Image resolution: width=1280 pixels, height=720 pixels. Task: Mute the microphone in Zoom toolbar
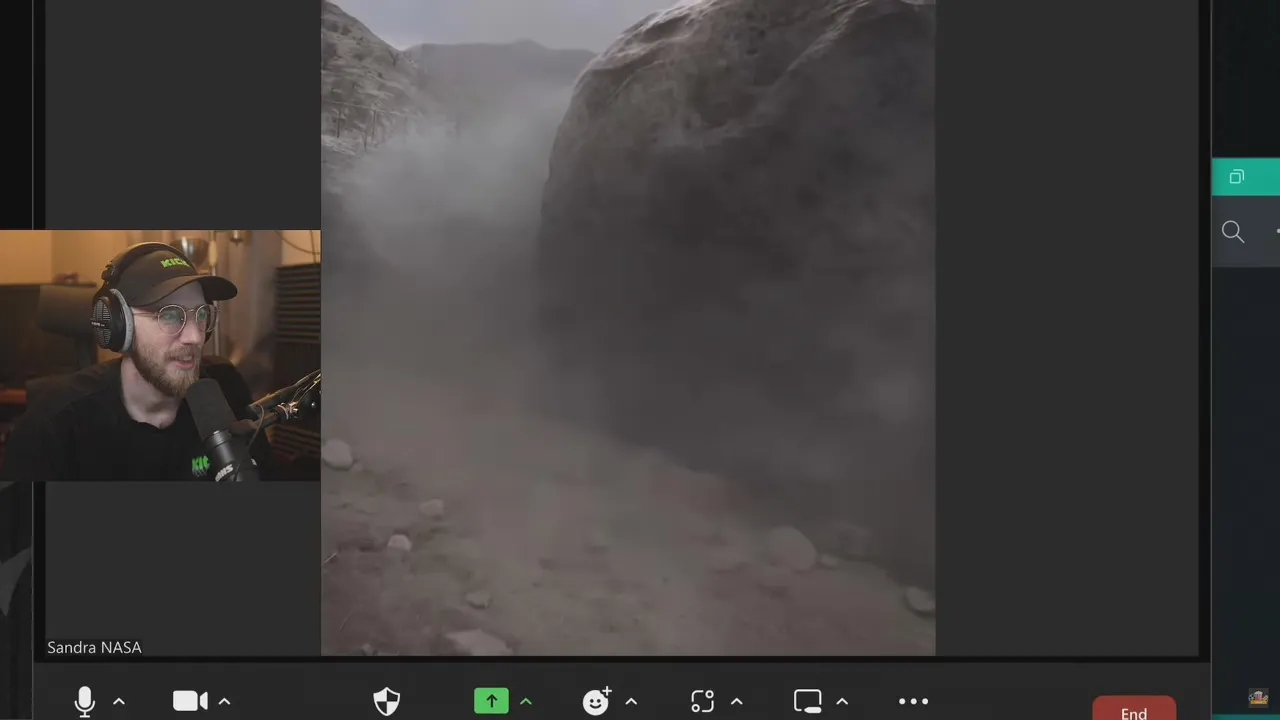[85, 702]
